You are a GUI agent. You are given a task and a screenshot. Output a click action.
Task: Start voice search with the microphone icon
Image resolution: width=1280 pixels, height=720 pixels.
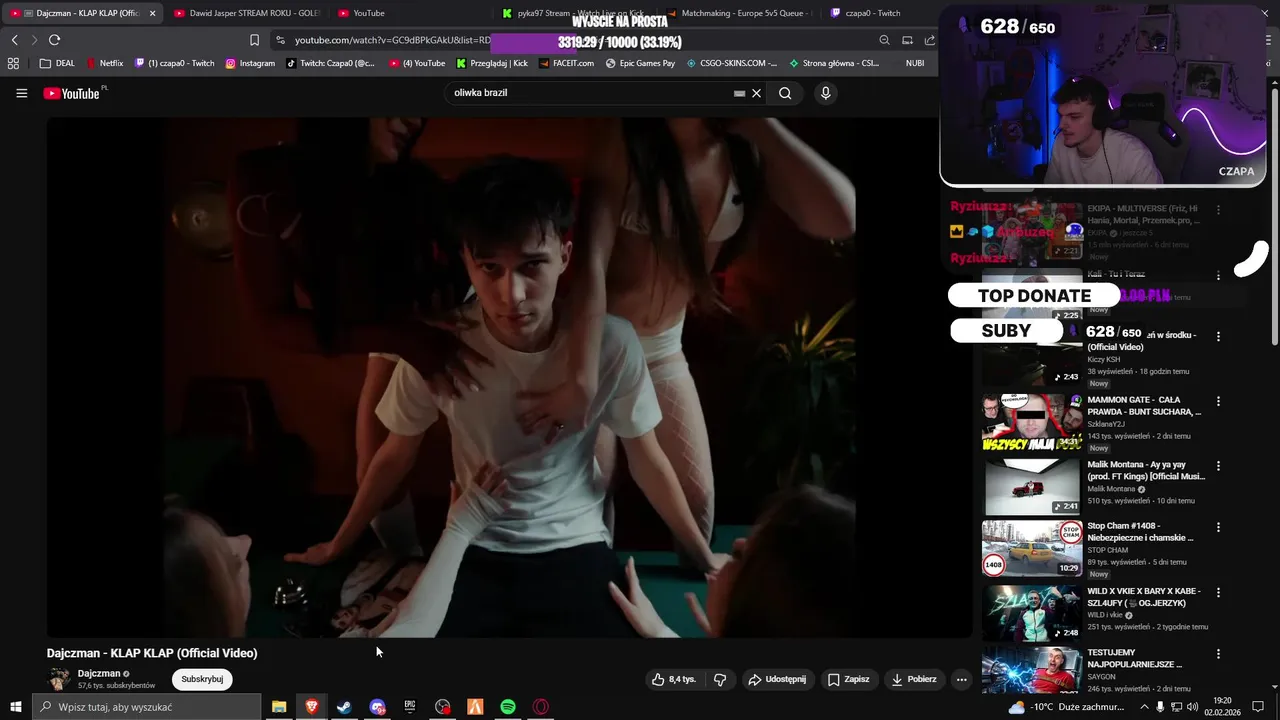[x=825, y=93]
